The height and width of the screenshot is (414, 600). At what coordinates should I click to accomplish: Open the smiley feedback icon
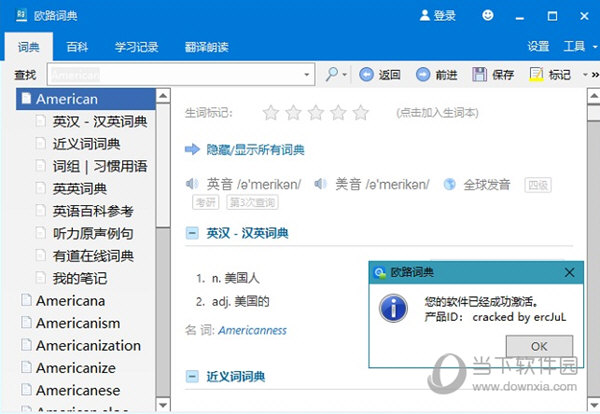pos(488,15)
